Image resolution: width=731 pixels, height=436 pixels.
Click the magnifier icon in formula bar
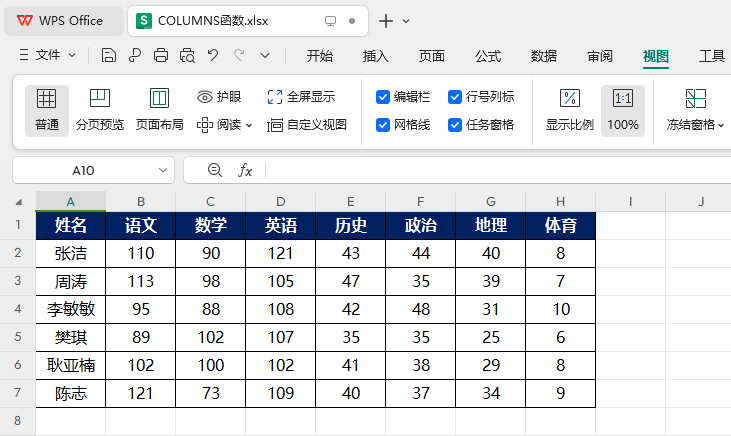[214, 170]
